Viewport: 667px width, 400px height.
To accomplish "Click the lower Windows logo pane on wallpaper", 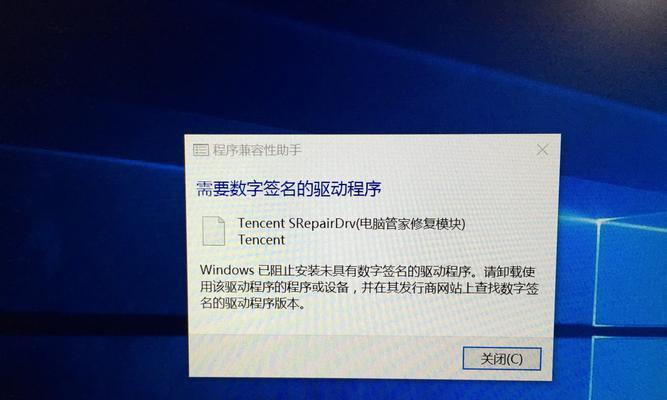I will (x=629, y=368).
